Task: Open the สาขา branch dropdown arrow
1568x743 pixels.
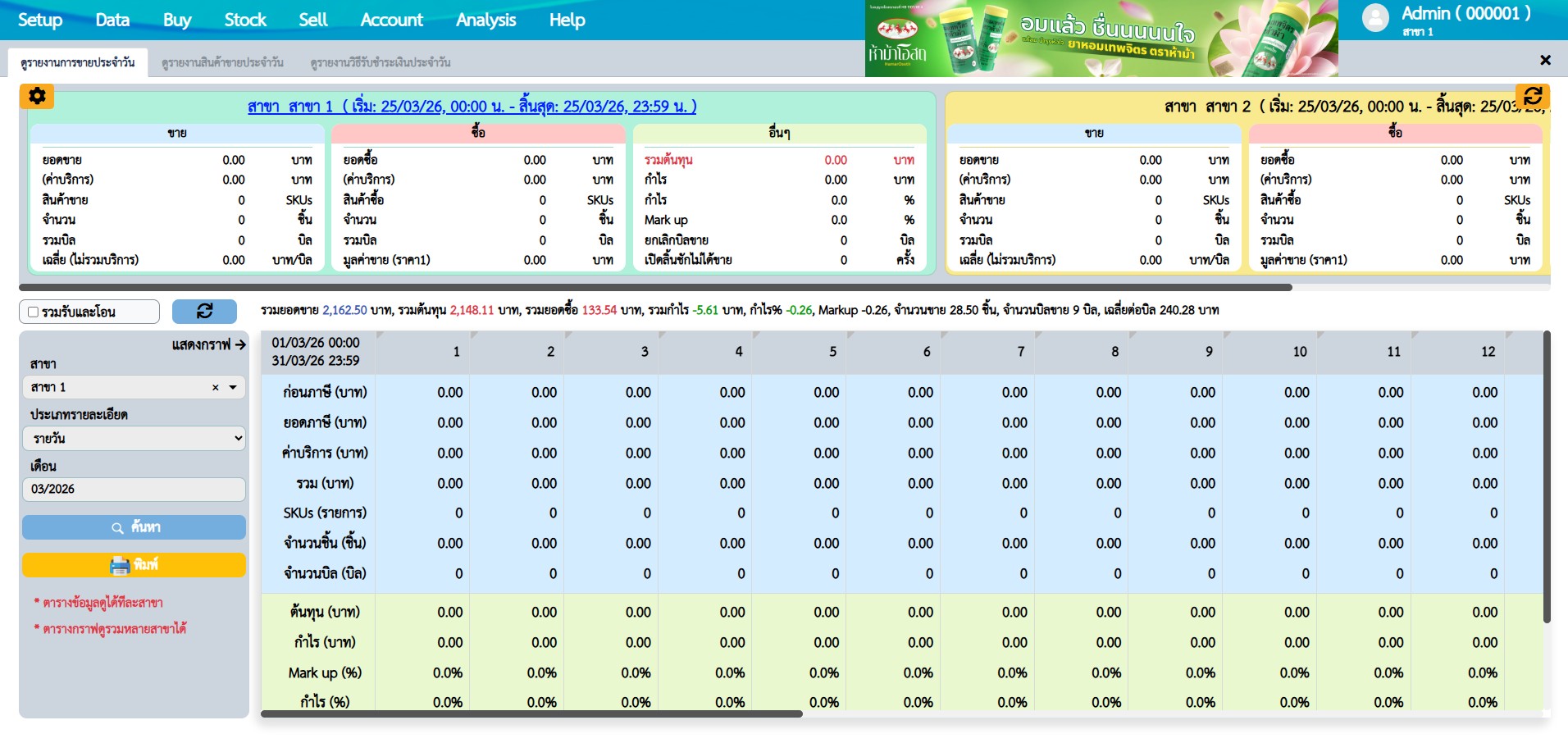Action: tap(233, 388)
